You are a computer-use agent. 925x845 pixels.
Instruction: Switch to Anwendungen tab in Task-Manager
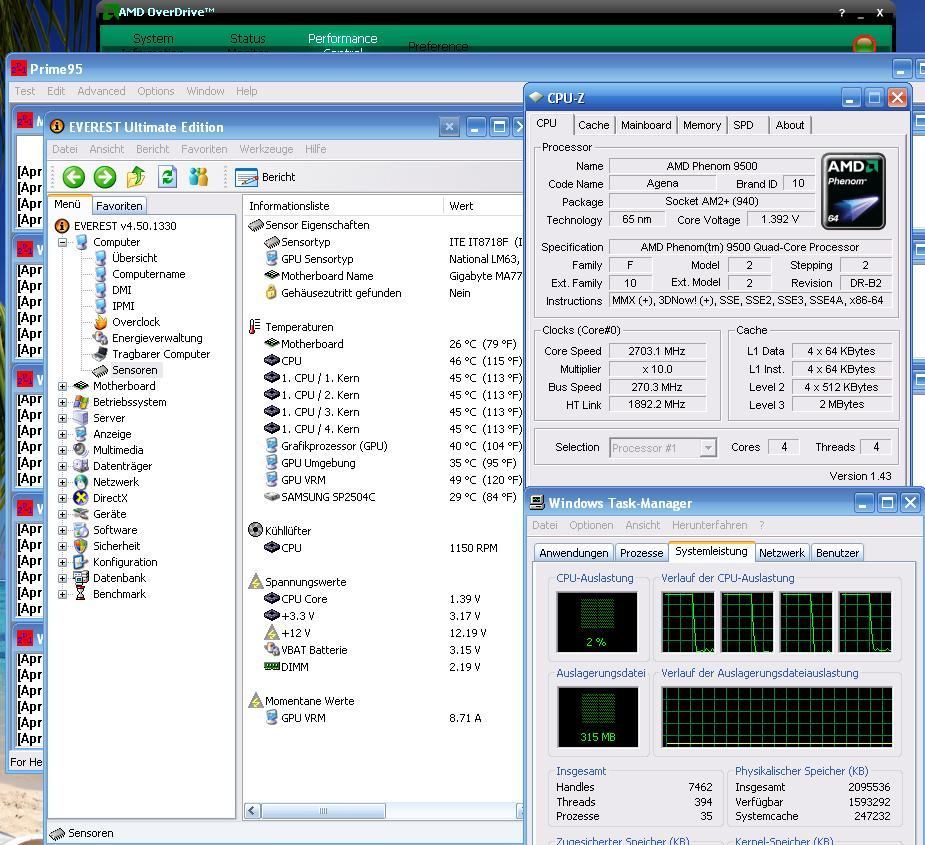(573, 553)
